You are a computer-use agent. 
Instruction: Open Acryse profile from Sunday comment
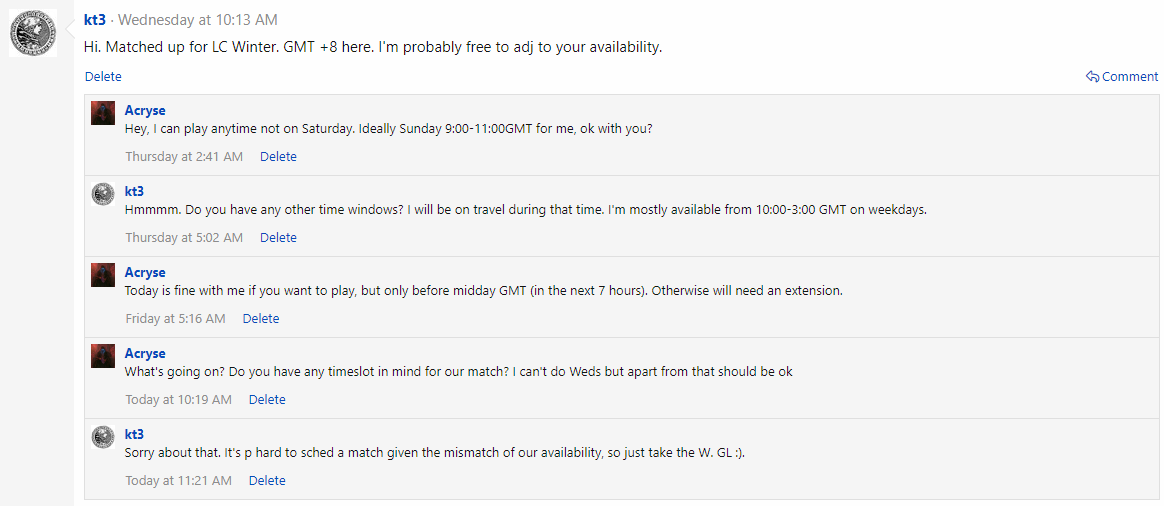click(x=145, y=110)
